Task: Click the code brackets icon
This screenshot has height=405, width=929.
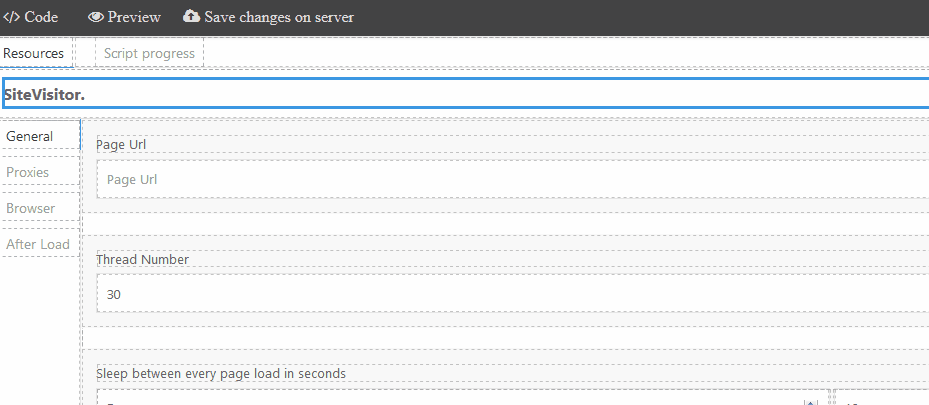Action: point(12,17)
